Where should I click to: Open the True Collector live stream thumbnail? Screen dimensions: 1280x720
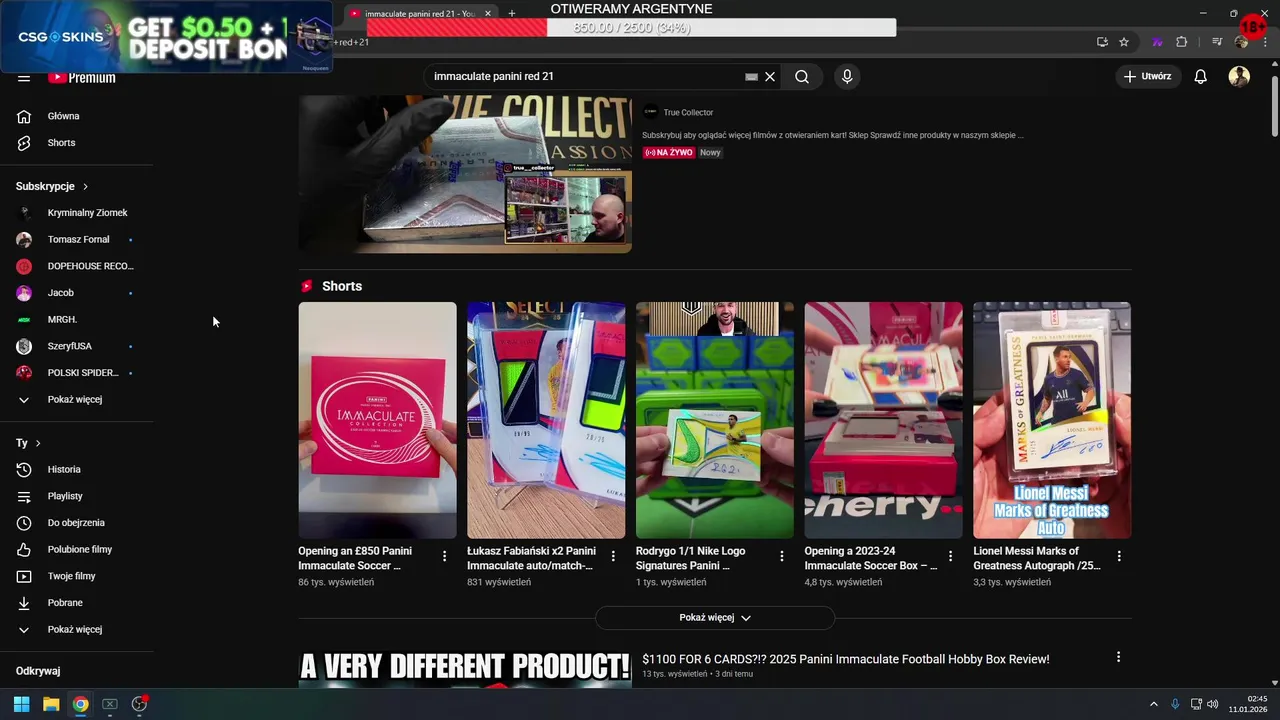click(465, 174)
